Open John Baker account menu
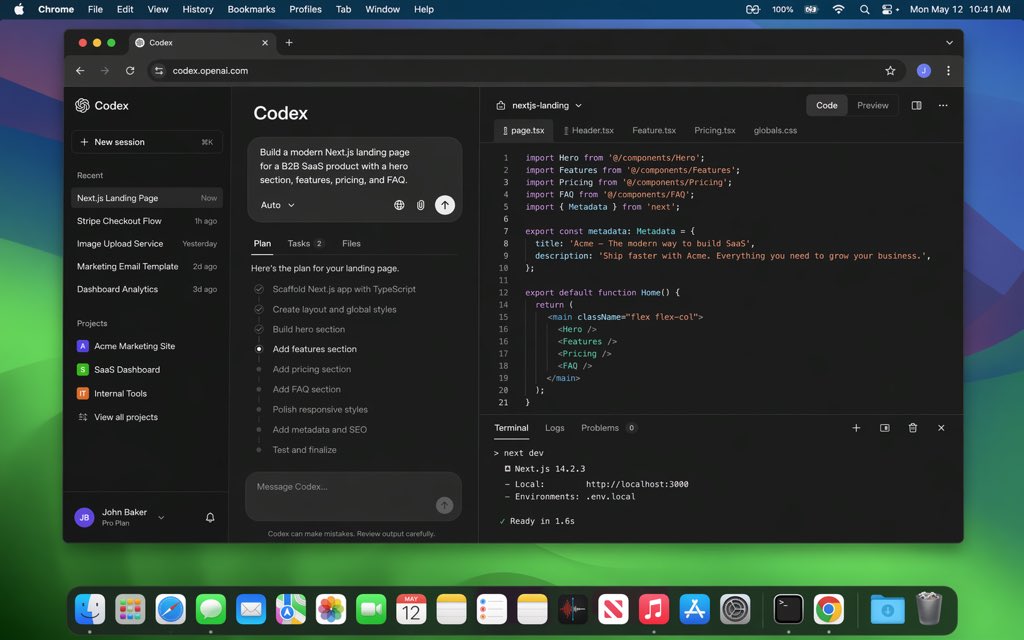 120,517
